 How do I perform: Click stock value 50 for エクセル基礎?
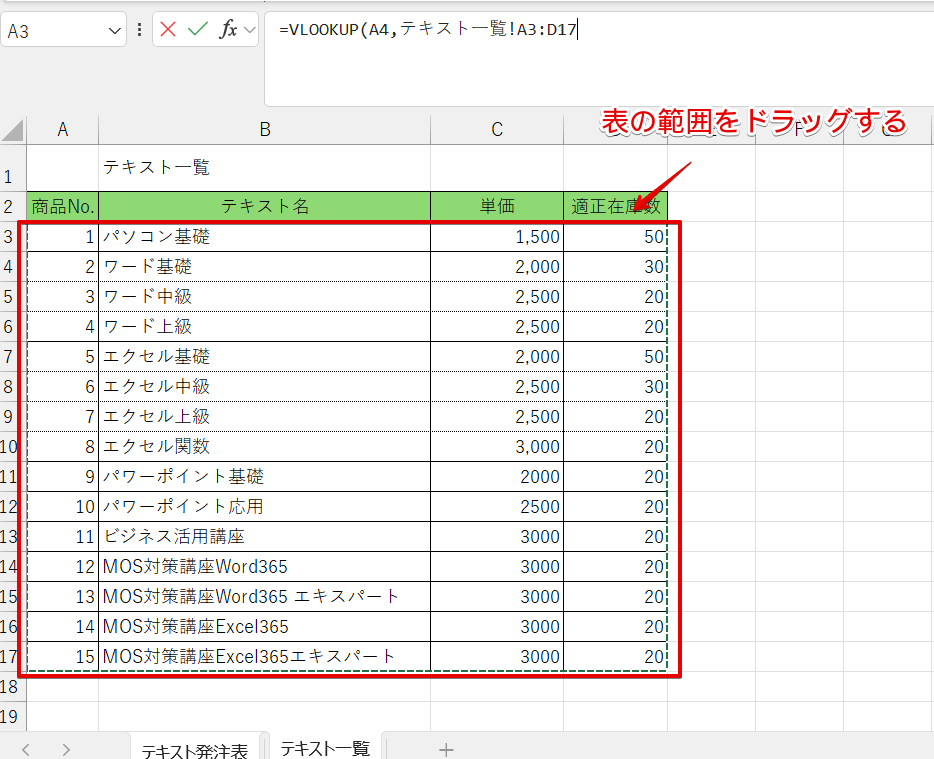pos(615,356)
